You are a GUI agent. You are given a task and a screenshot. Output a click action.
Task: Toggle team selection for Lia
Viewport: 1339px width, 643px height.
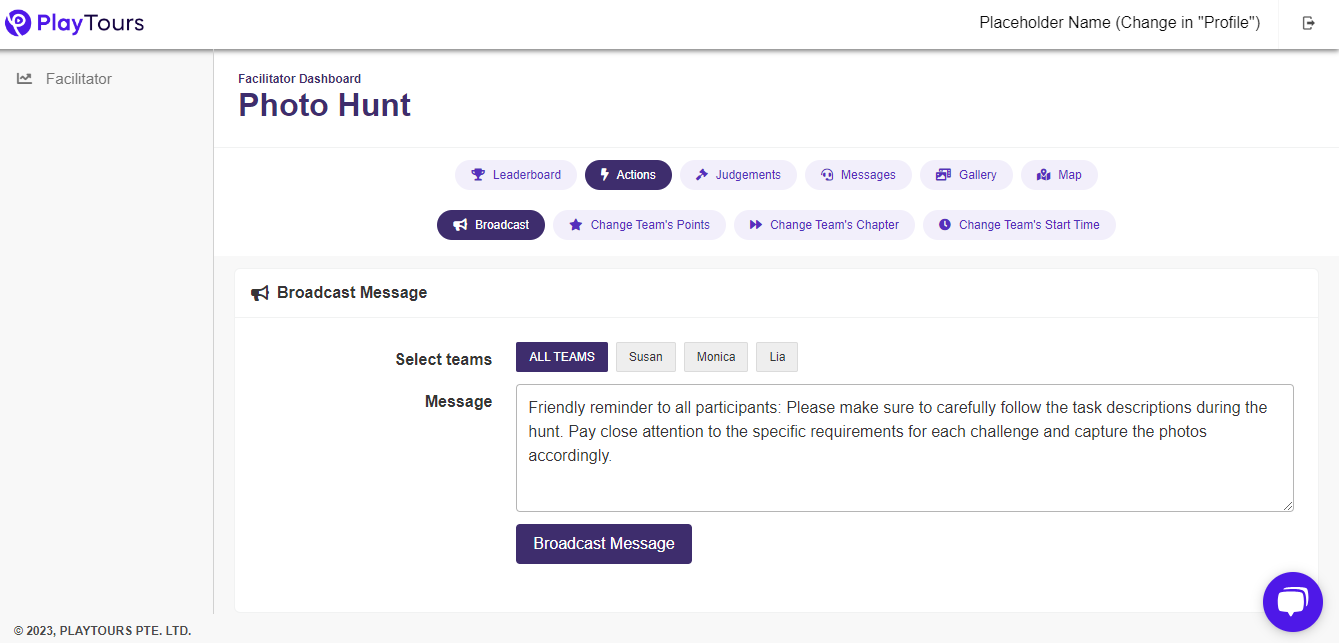[x=776, y=357]
